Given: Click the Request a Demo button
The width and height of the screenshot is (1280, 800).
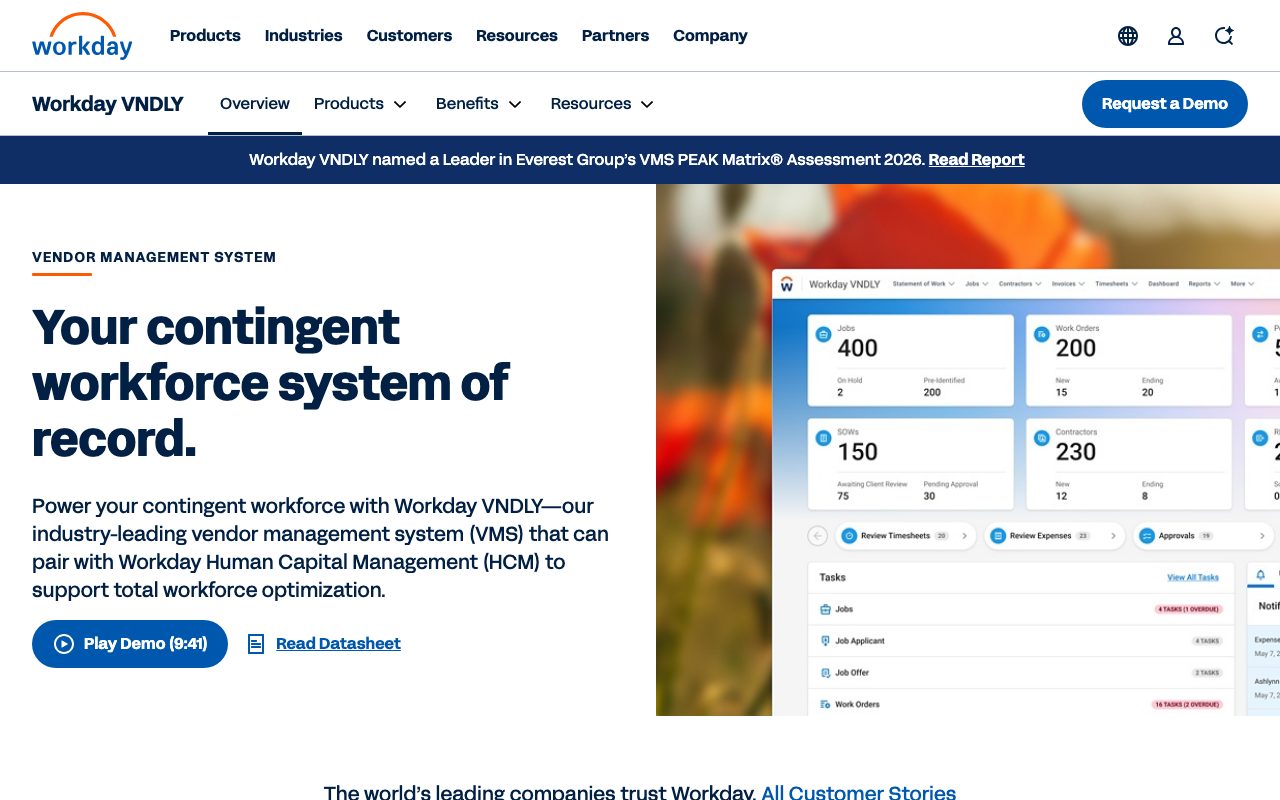Looking at the screenshot, I should tap(1165, 104).
